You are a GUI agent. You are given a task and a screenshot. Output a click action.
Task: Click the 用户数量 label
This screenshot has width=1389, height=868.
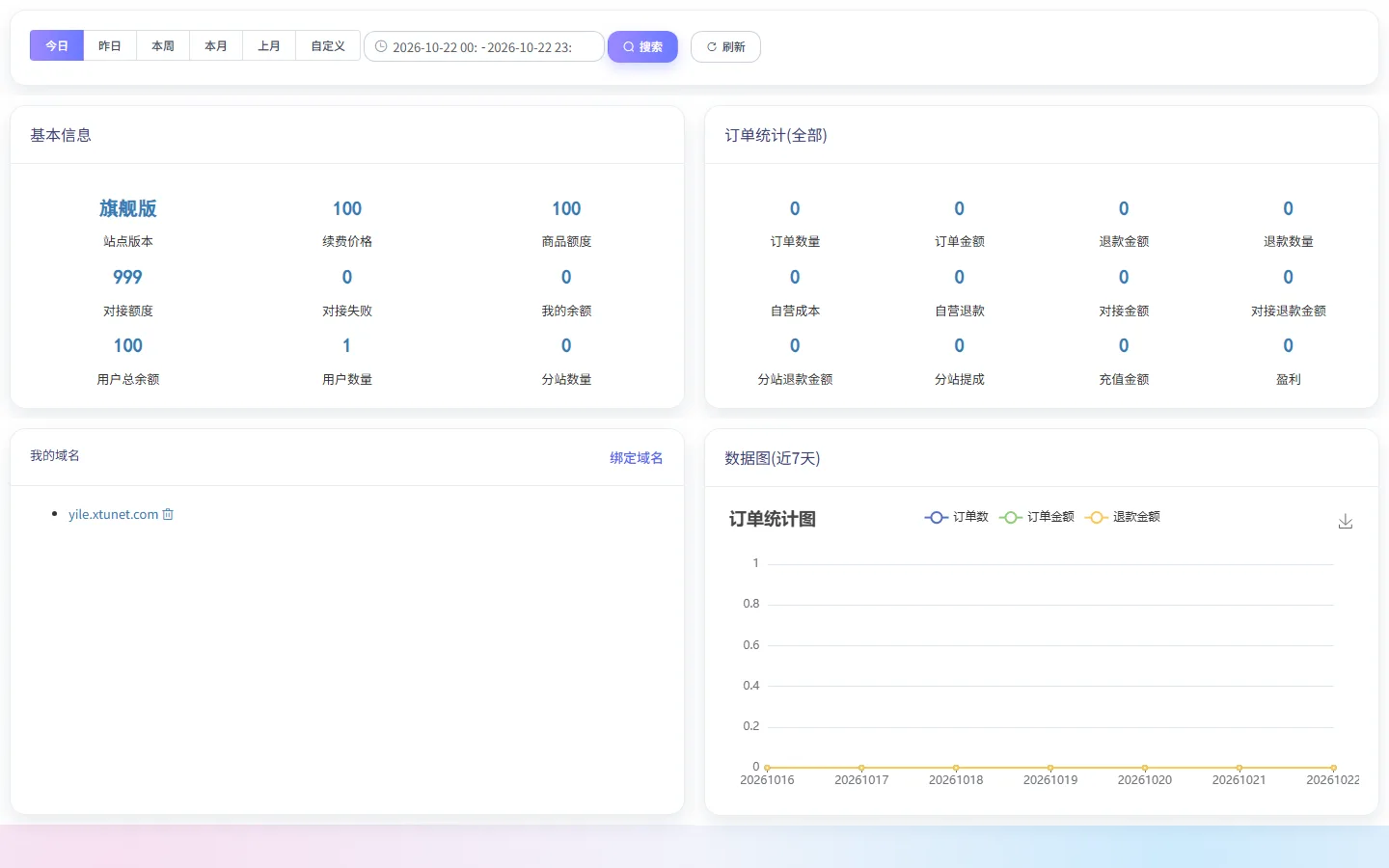tap(347, 379)
